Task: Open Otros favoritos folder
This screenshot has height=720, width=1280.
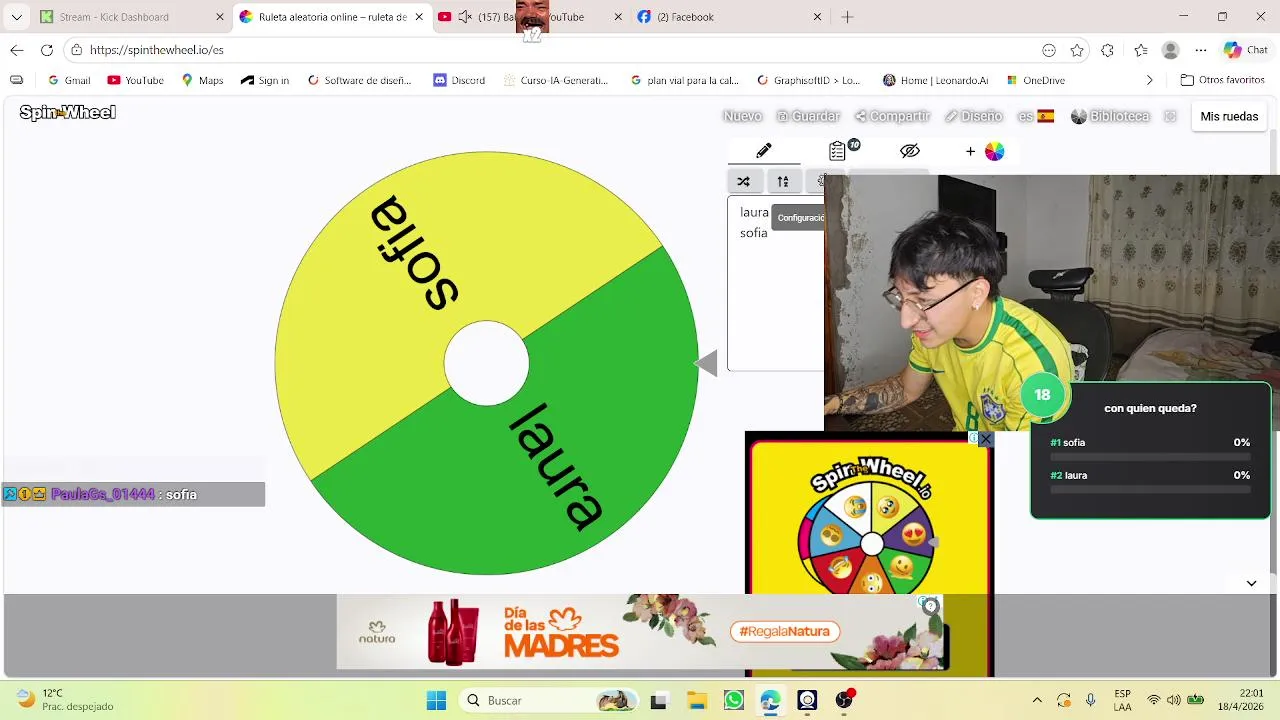Action: [x=1222, y=80]
